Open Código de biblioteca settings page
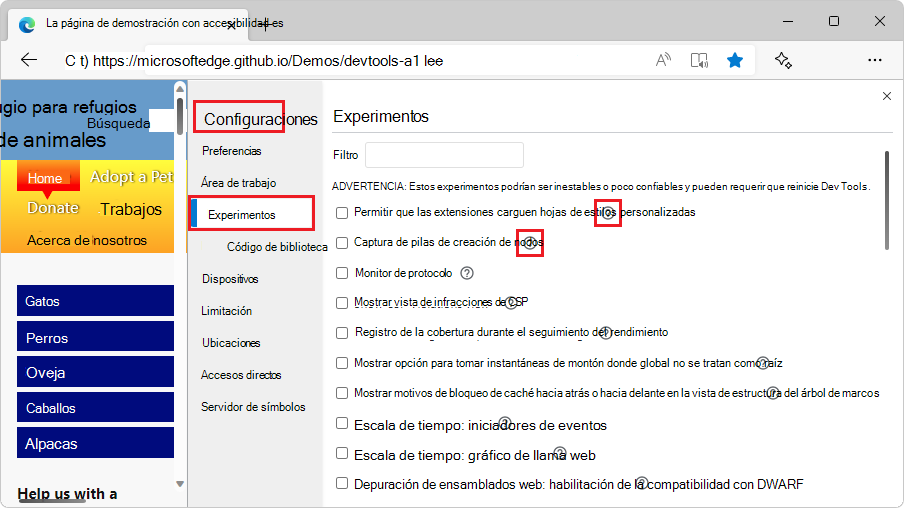The width and height of the screenshot is (904, 508). [x=277, y=247]
